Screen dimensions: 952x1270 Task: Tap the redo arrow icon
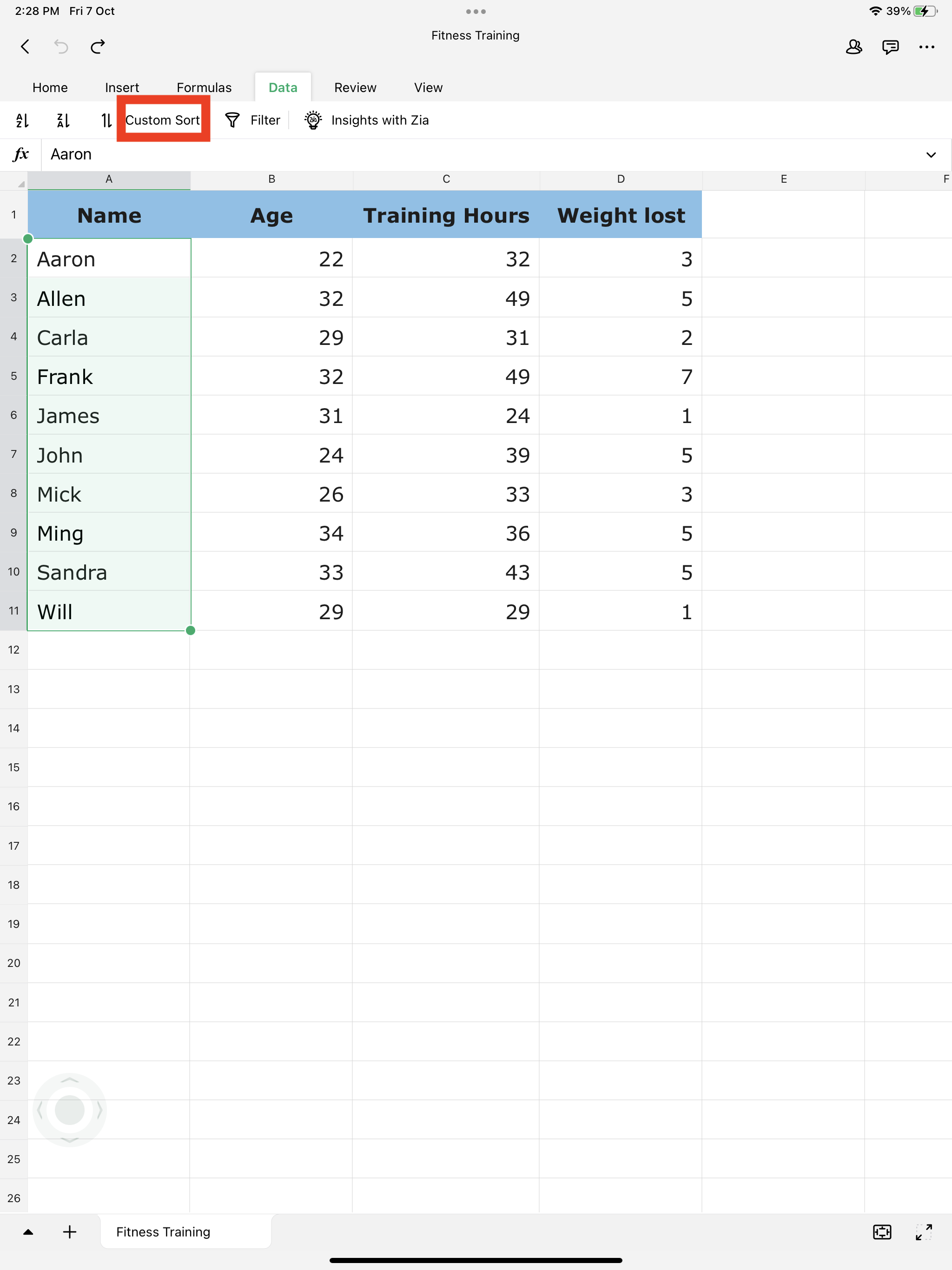click(x=98, y=46)
